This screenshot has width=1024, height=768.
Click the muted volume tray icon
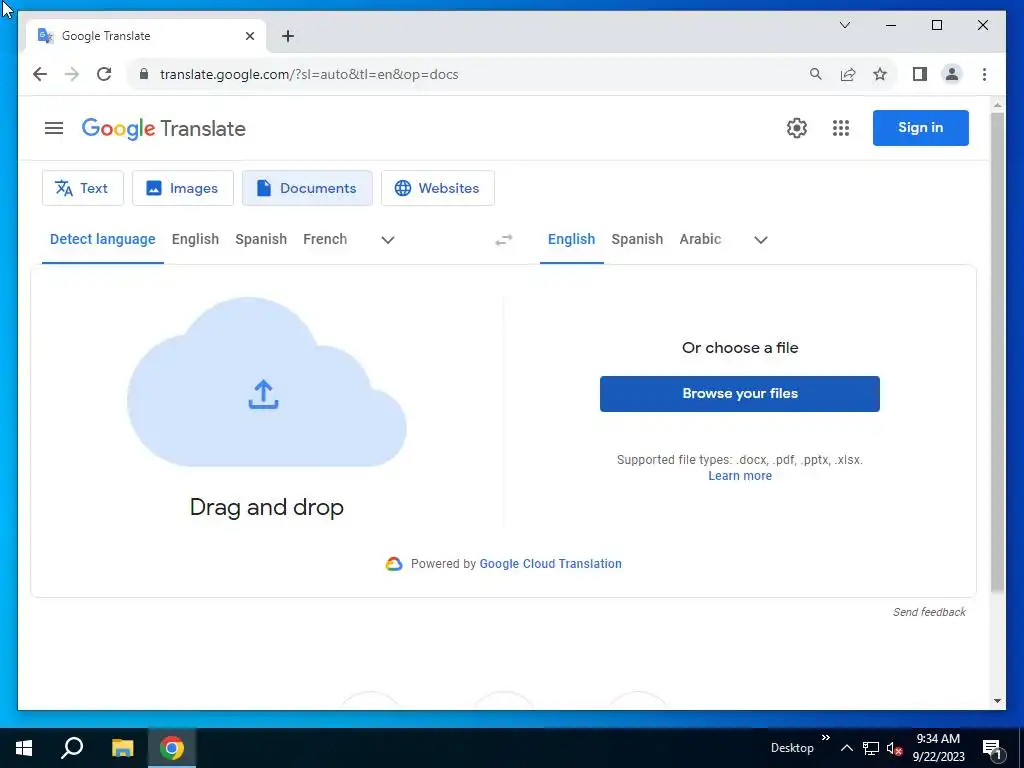pos(894,748)
